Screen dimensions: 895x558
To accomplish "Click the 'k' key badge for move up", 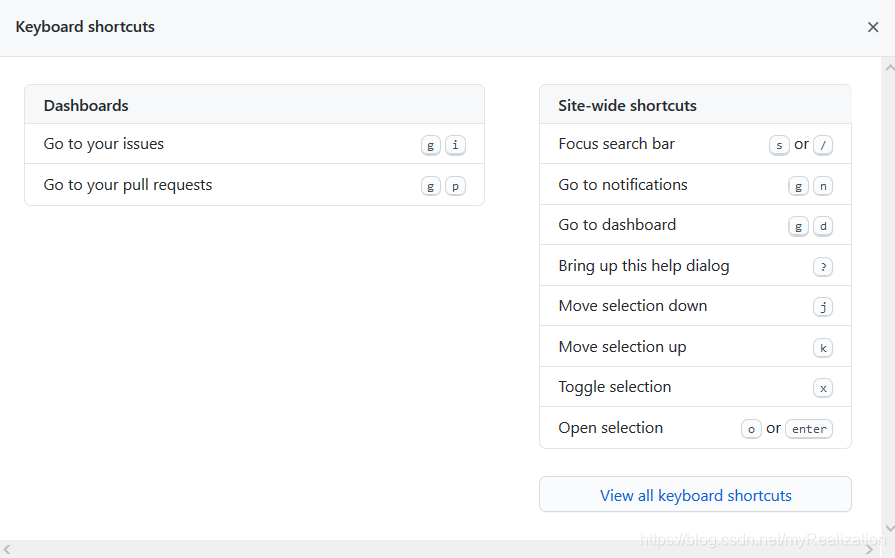I will [823, 348].
